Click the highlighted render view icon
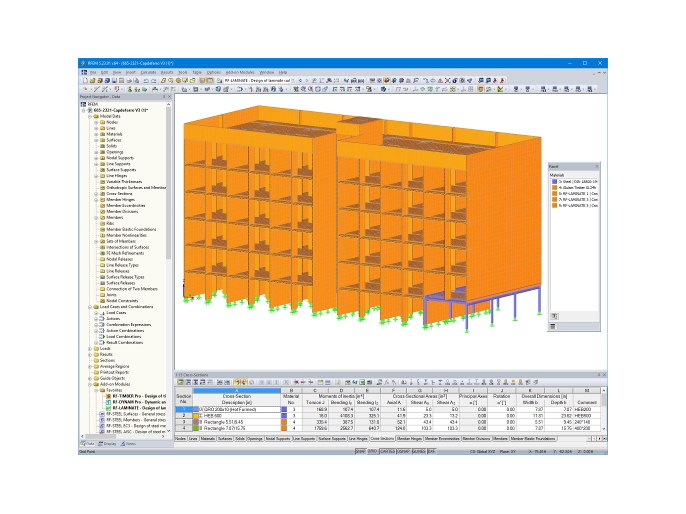 click(387, 80)
